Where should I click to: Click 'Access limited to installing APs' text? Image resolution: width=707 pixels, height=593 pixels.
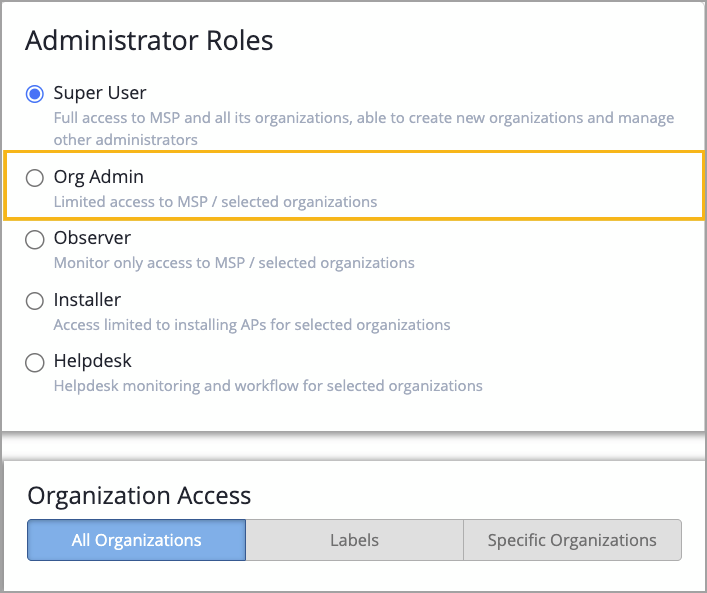tap(252, 324)
